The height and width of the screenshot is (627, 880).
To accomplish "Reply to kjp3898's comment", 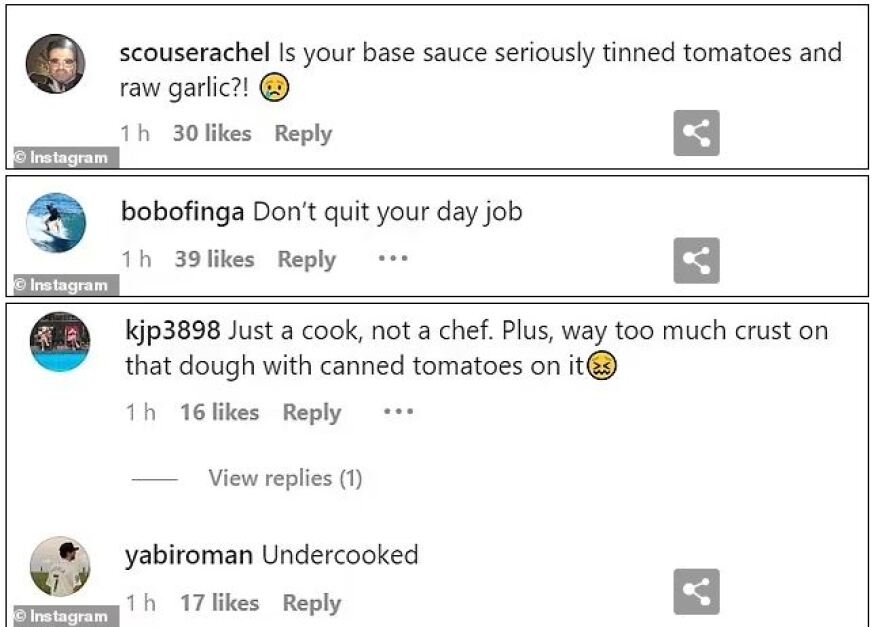I will (312, 412).
